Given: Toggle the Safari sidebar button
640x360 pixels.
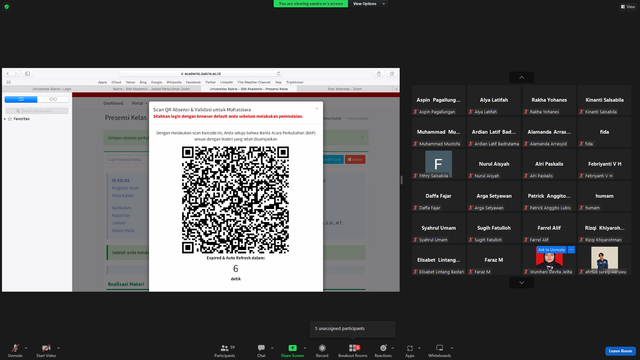Looking at the screenshot, I should pos(27,73).
